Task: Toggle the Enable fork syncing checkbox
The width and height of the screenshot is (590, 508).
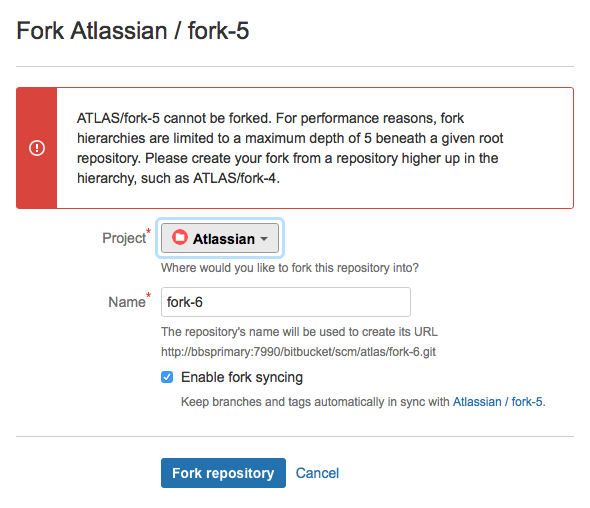Action: point(167,377)
